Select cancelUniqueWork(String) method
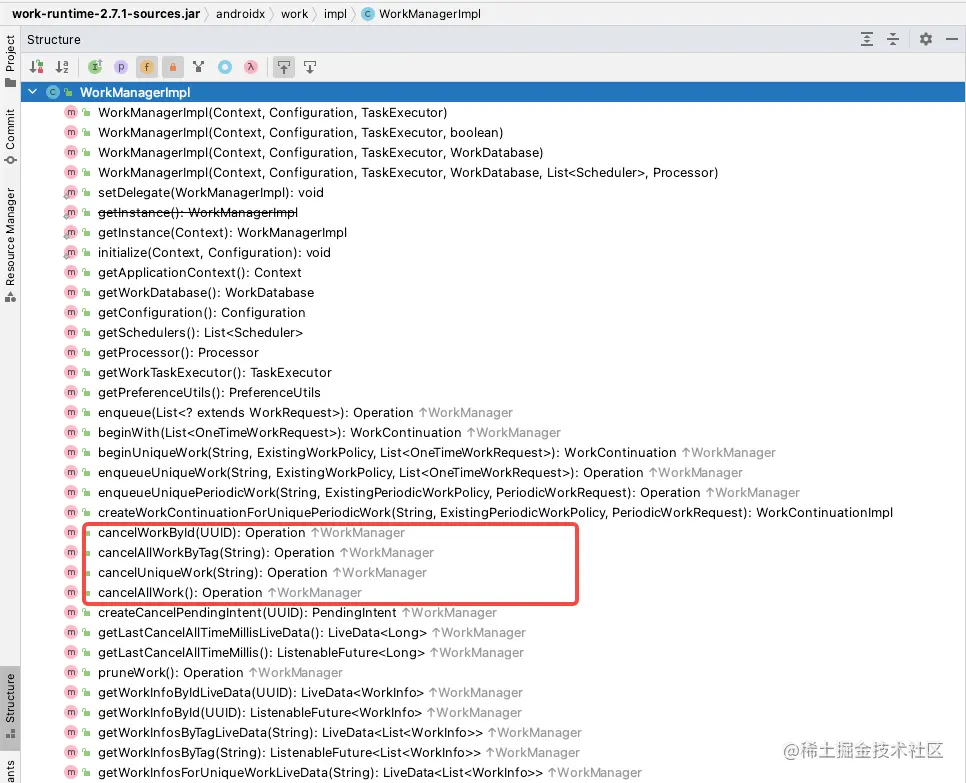Viewport: 966px width, 783px height. click(x=262, y=573)
